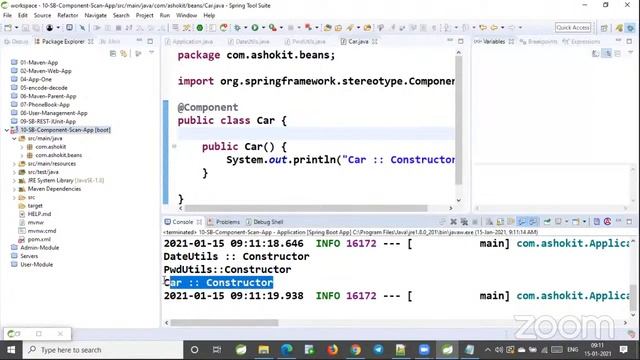Switch to the Debug view tab
The image size is (640, 360).
click(x=16, y=42)
